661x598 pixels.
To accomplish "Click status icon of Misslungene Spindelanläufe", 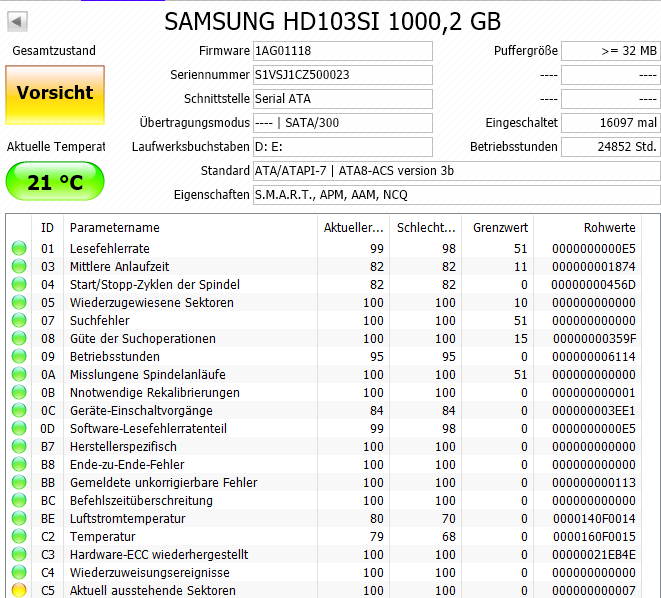I will (x=19, y=374).
